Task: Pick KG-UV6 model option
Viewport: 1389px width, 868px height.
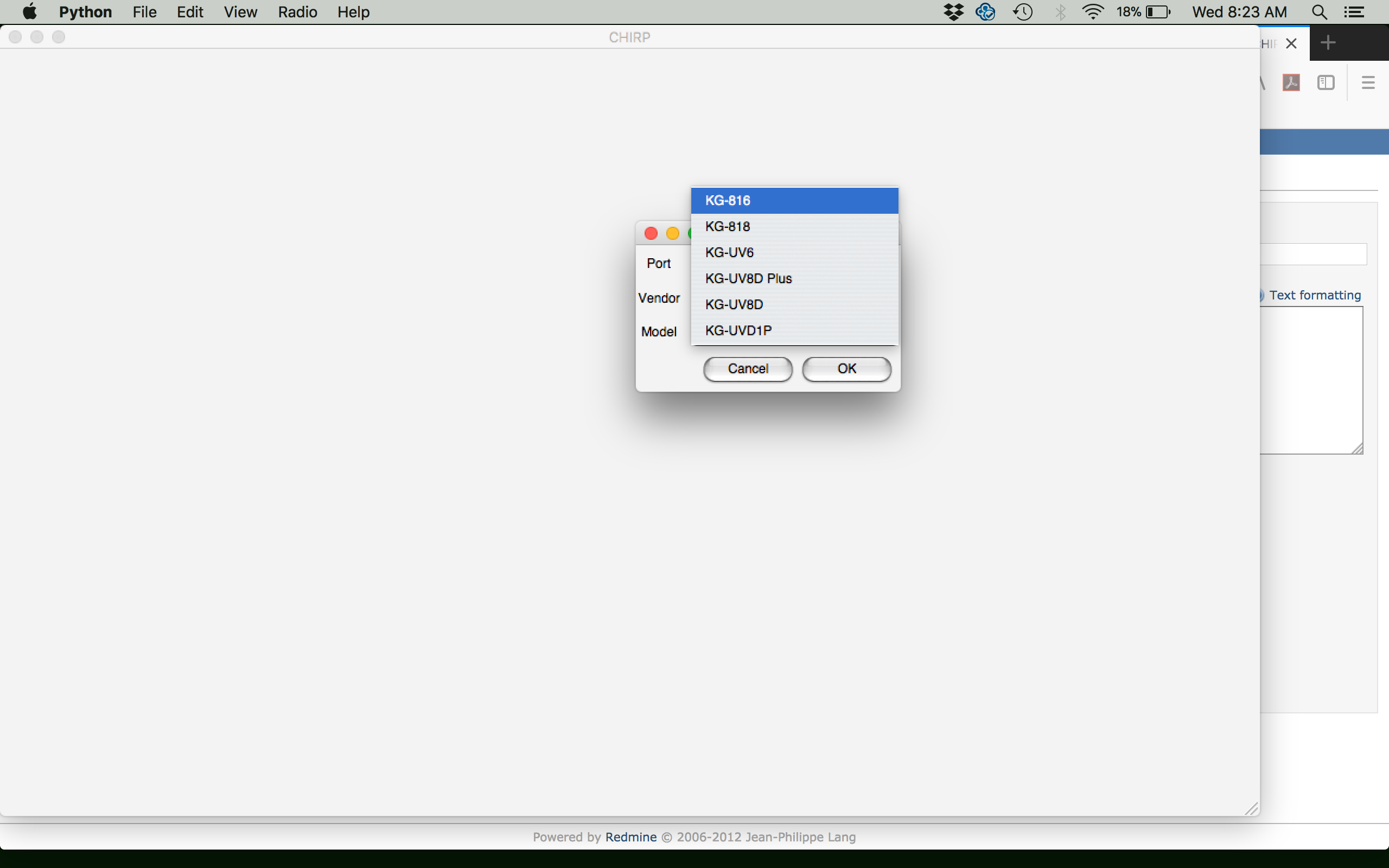Action: (x=794, y=253)
